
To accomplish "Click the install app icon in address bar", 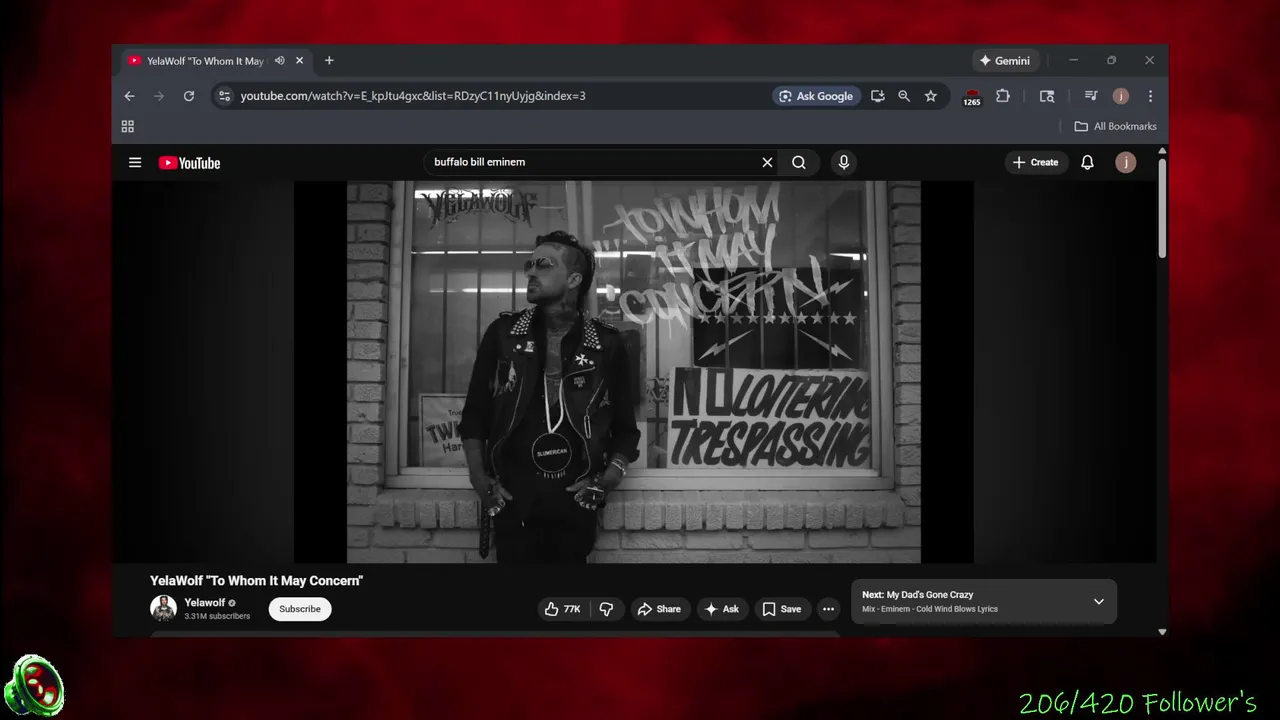I will pos(877,96).
